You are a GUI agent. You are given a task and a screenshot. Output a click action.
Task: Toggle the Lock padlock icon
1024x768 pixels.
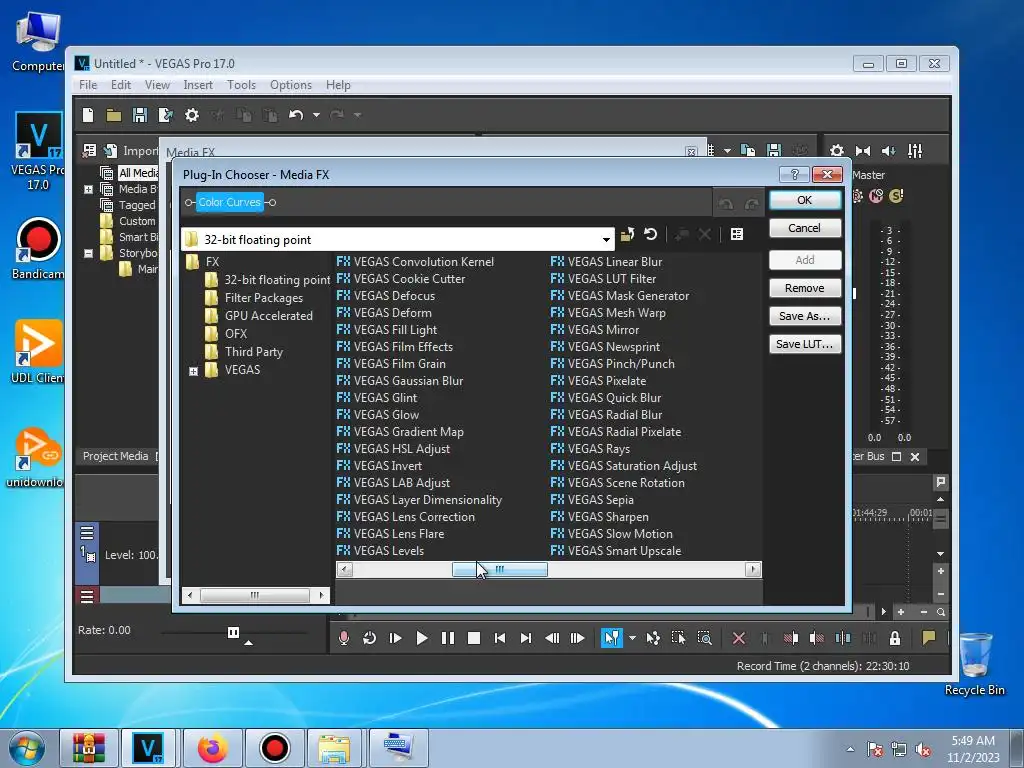[895, 638]
